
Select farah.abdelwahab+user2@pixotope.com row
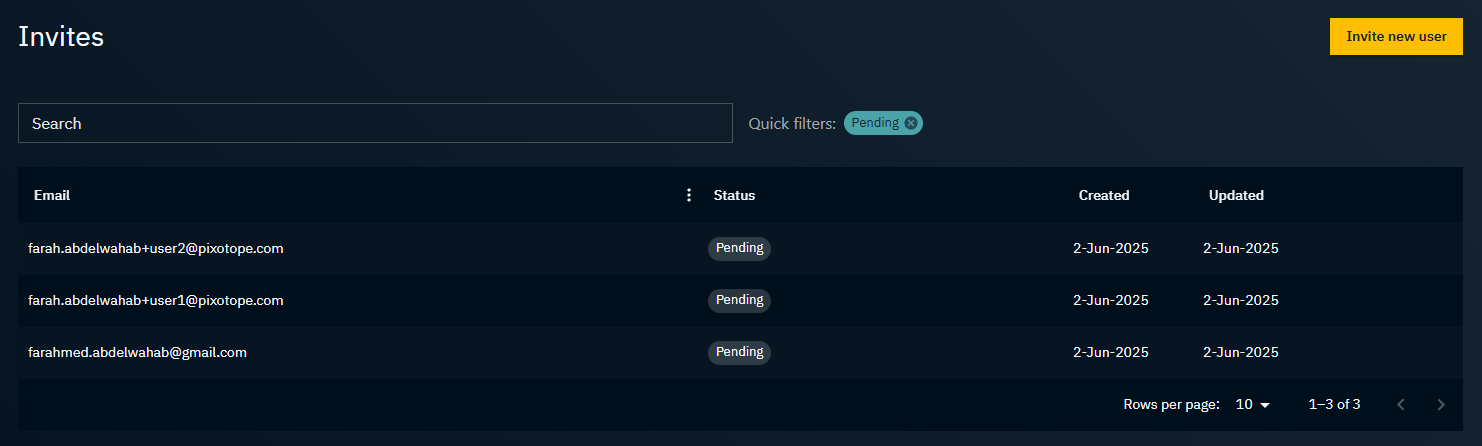[740, 248]
